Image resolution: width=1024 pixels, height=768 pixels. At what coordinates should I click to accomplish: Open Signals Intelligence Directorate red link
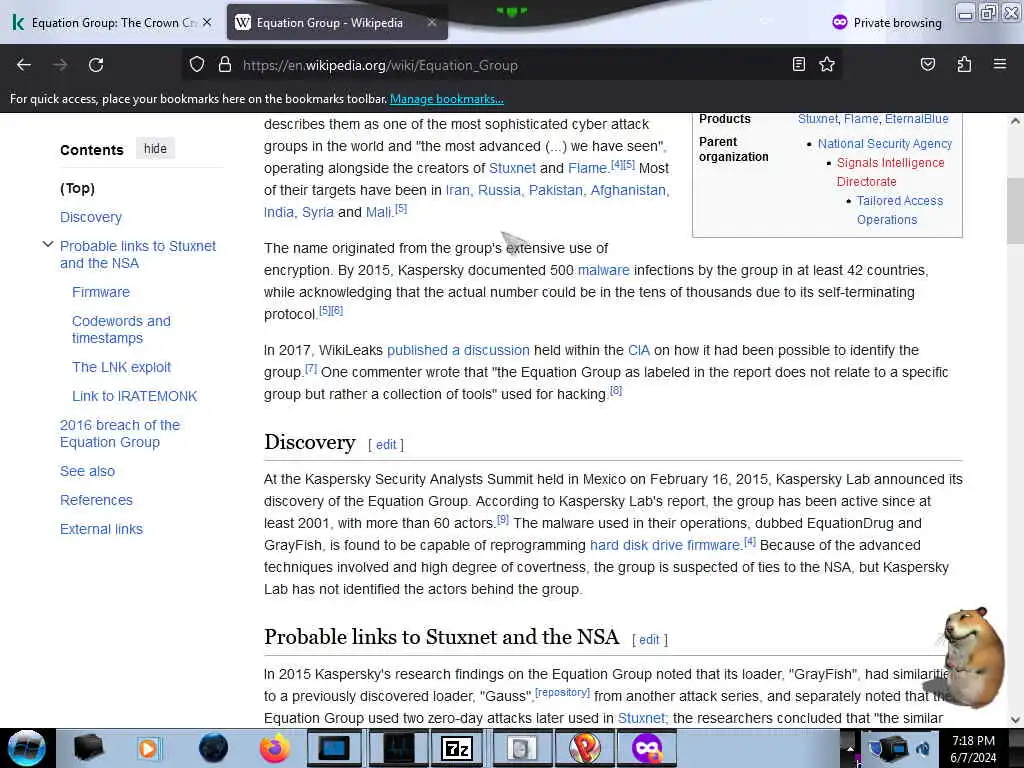coord(890,172)
